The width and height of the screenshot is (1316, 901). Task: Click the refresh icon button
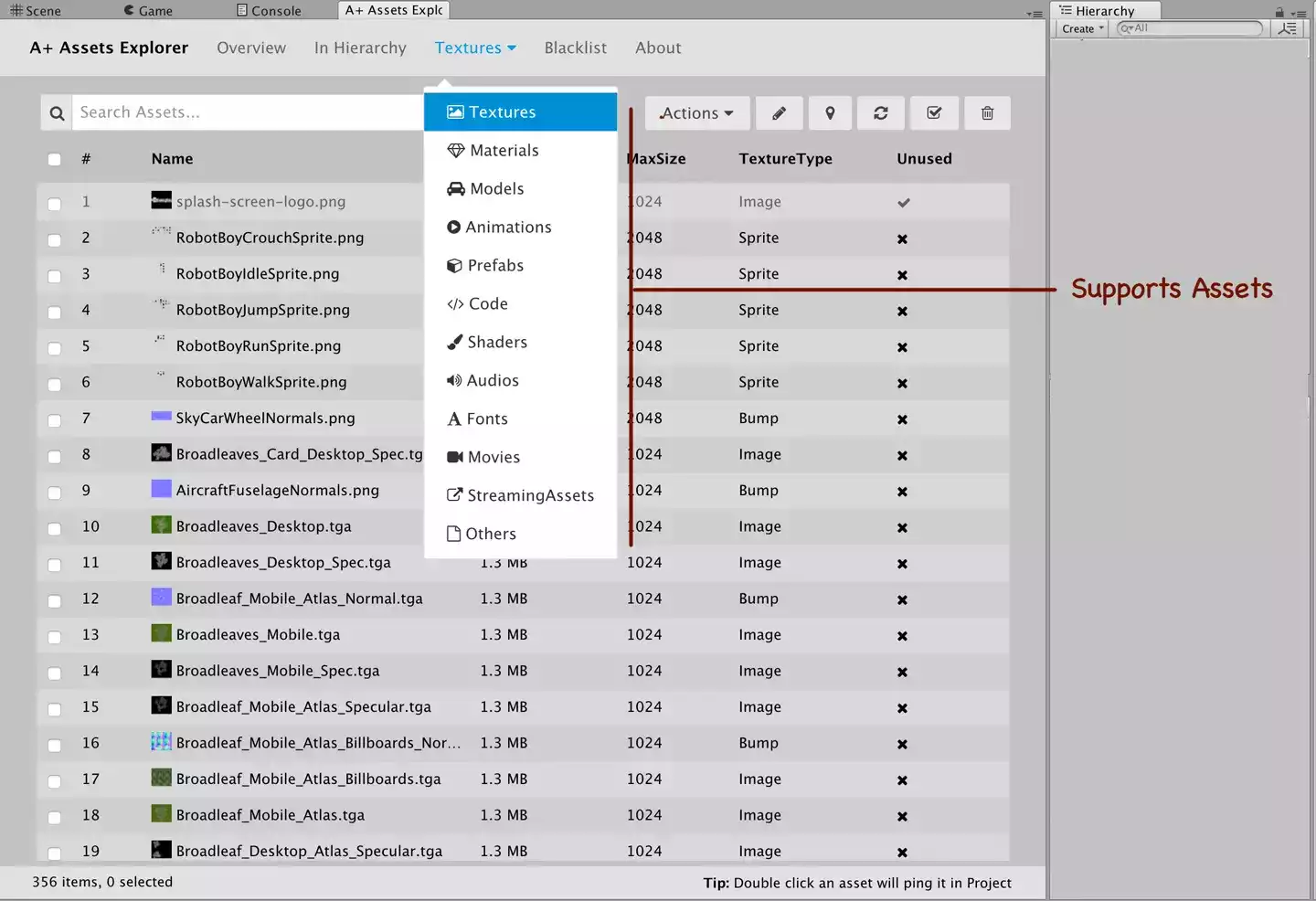click(881, 113)
